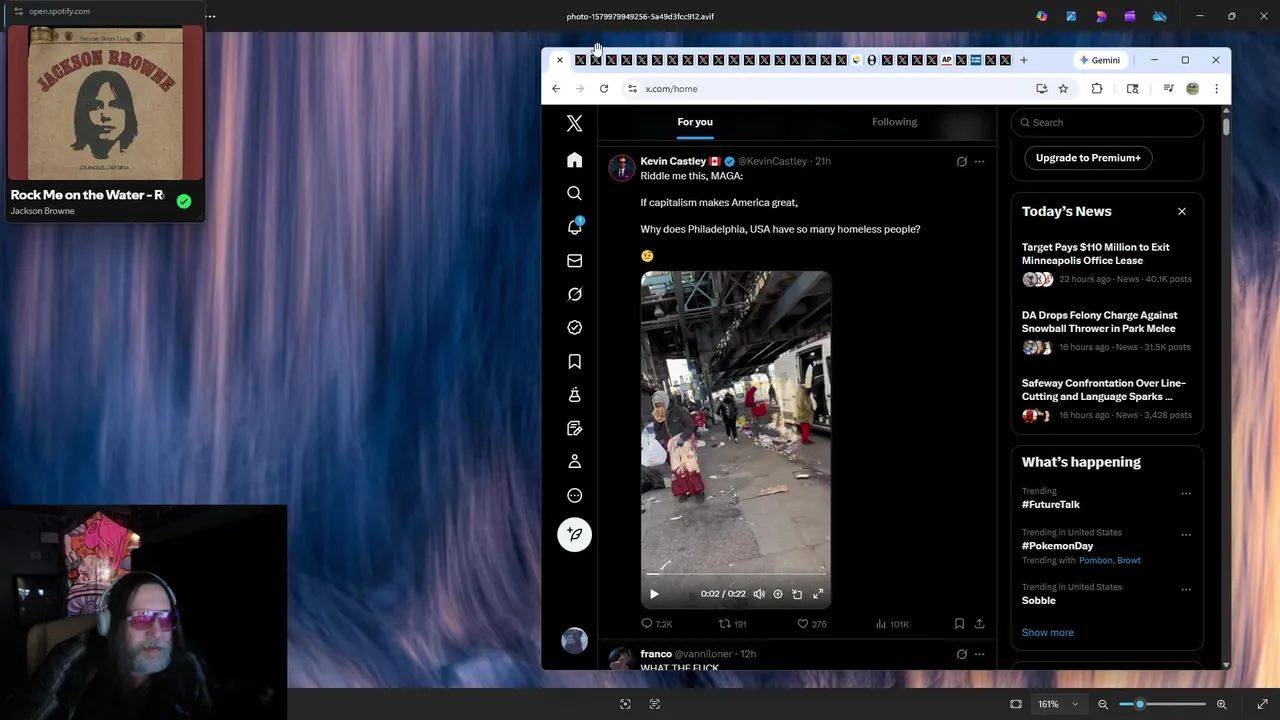
Task: Share Kevin Castley's post
Action: (979, 624)
